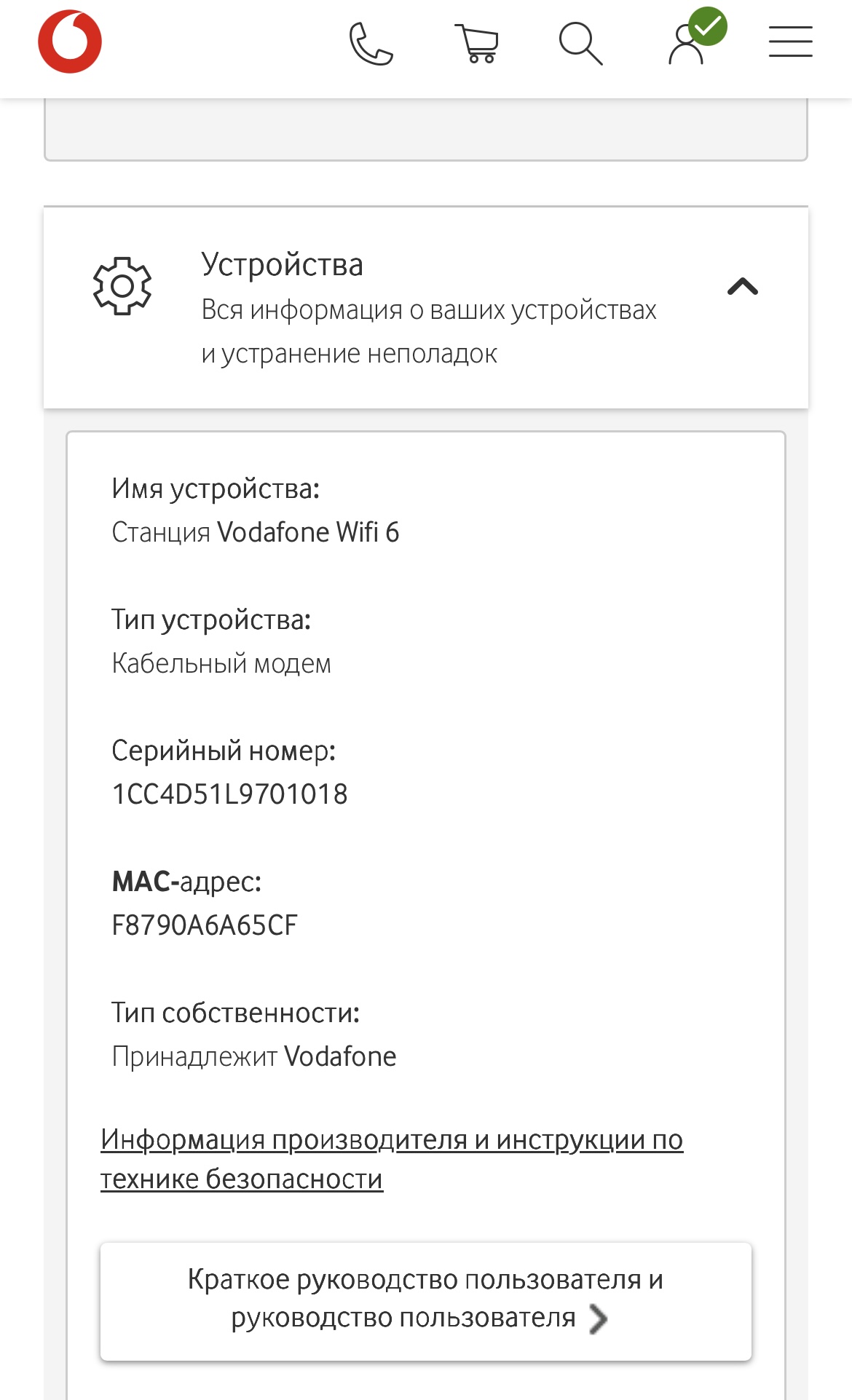Open the shopping cart
The width and height of the screenshot is (852, 1400).
click(x=477, y=44)
